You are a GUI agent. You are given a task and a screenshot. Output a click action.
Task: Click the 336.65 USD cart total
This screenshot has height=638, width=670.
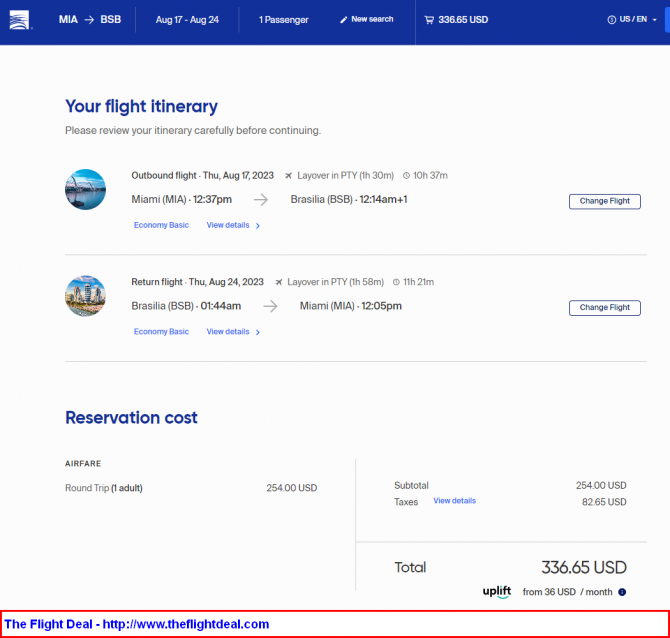pos(463,20)
